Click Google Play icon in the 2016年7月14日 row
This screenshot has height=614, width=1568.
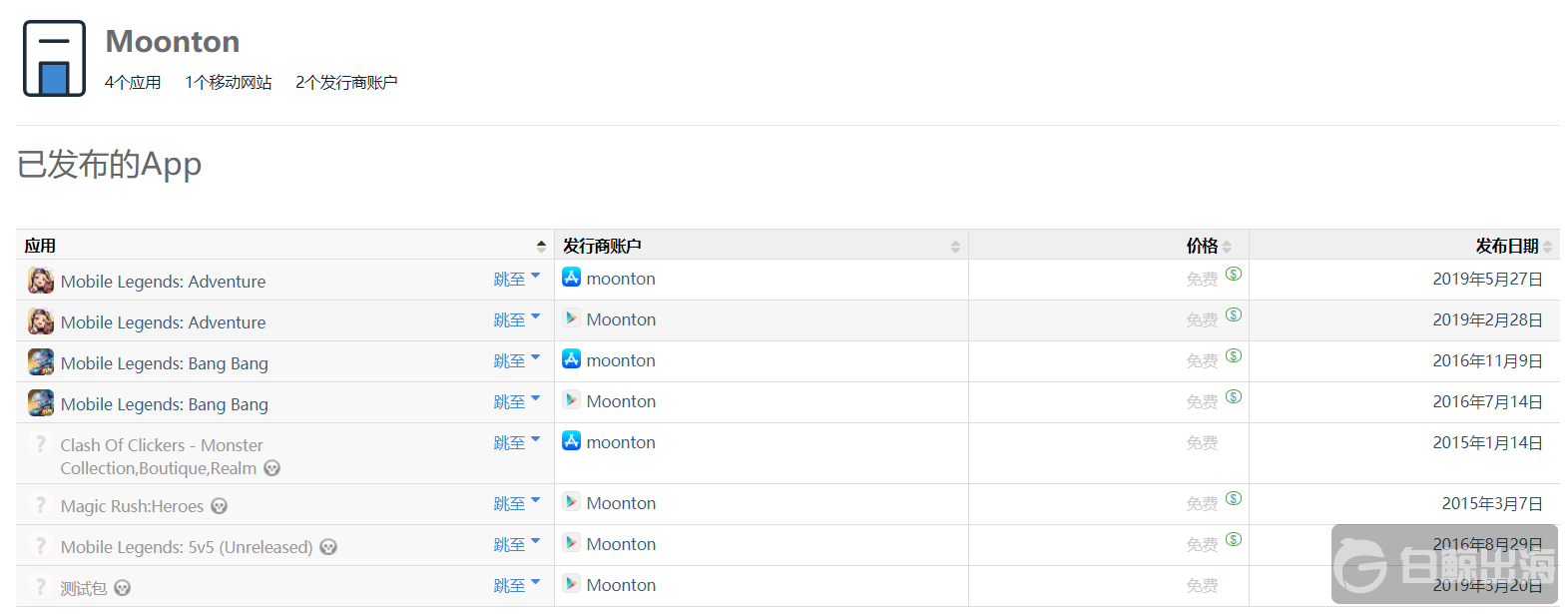pyautogui.click(x=571, y=400)
